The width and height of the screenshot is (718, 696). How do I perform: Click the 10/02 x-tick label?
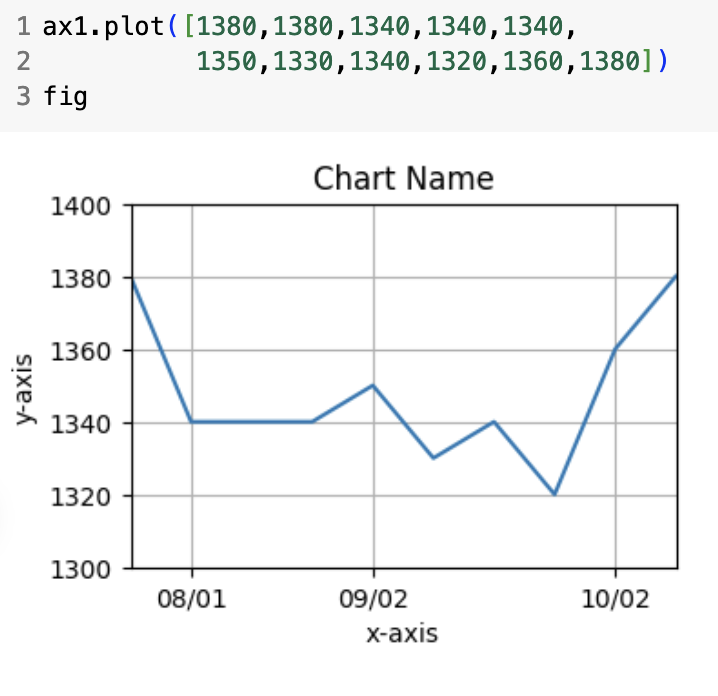[615, 599]
